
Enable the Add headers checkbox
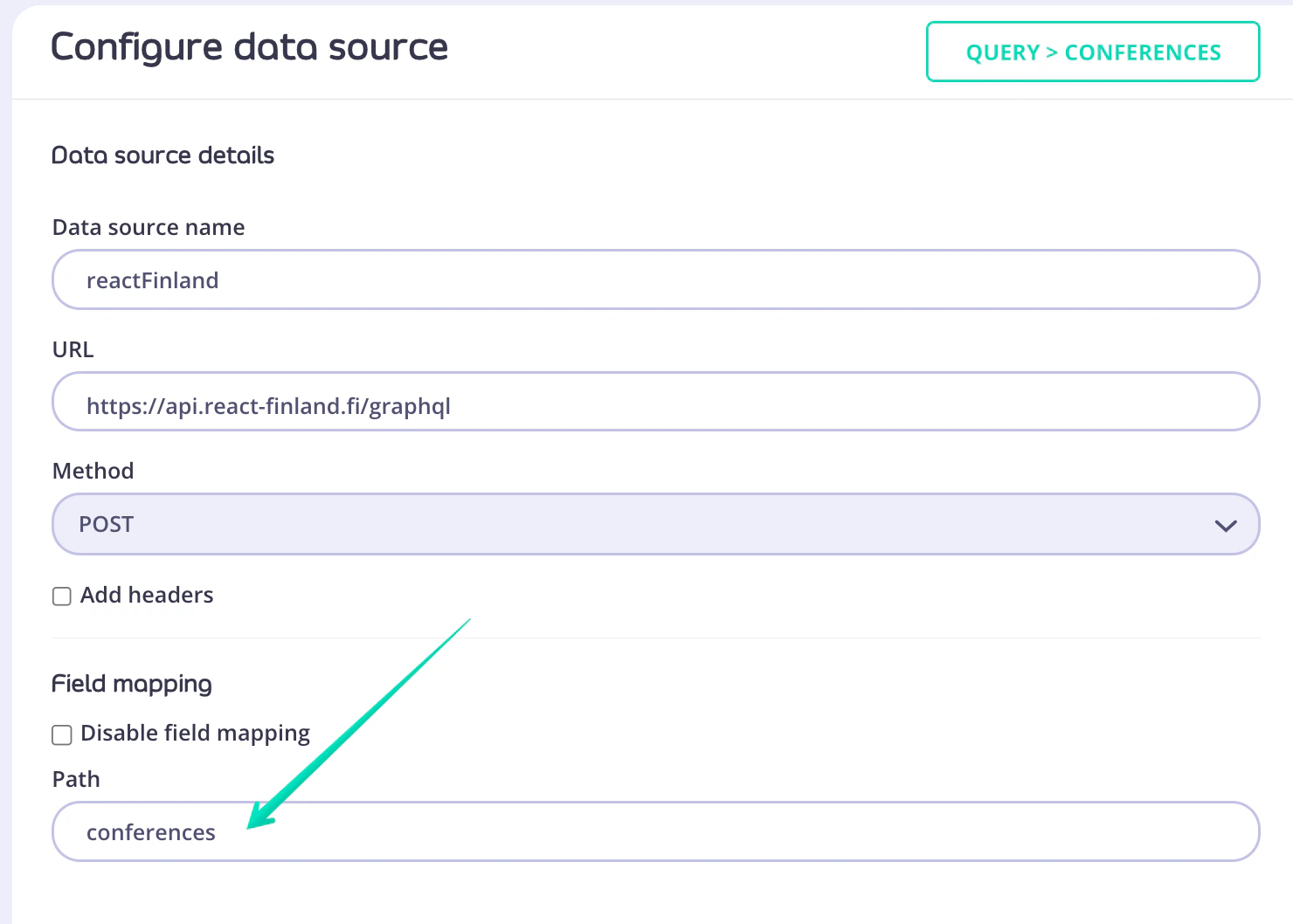61,596
